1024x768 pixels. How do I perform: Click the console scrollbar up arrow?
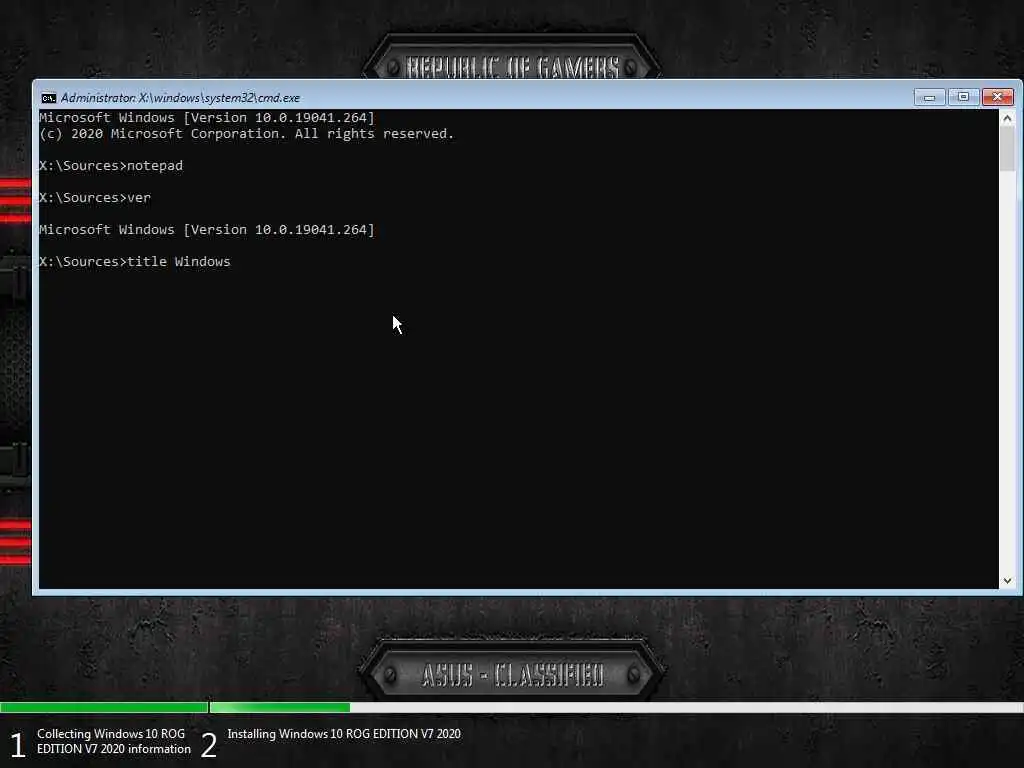[1007, 118]
